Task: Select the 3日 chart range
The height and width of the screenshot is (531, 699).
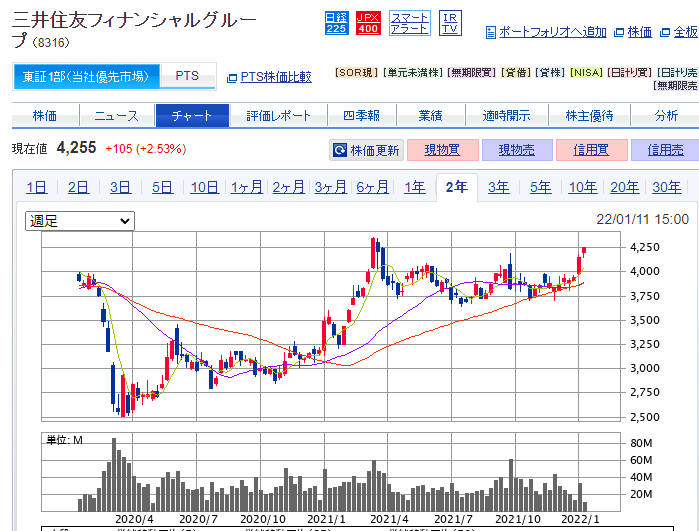Action: 121,187
